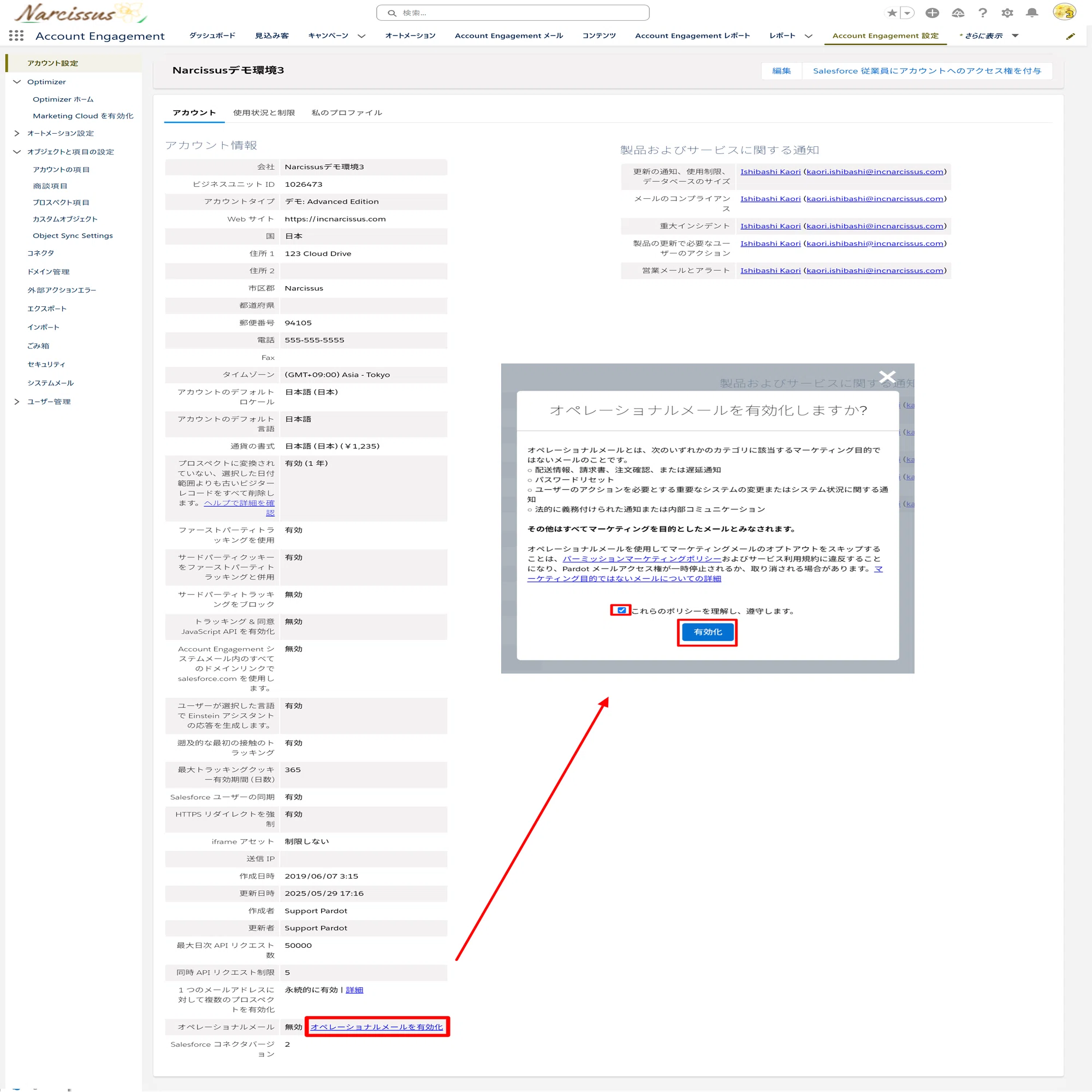Click into the 検索 search field
The width and height of the screenshot is (1092, 1092).
pos(513,13)
